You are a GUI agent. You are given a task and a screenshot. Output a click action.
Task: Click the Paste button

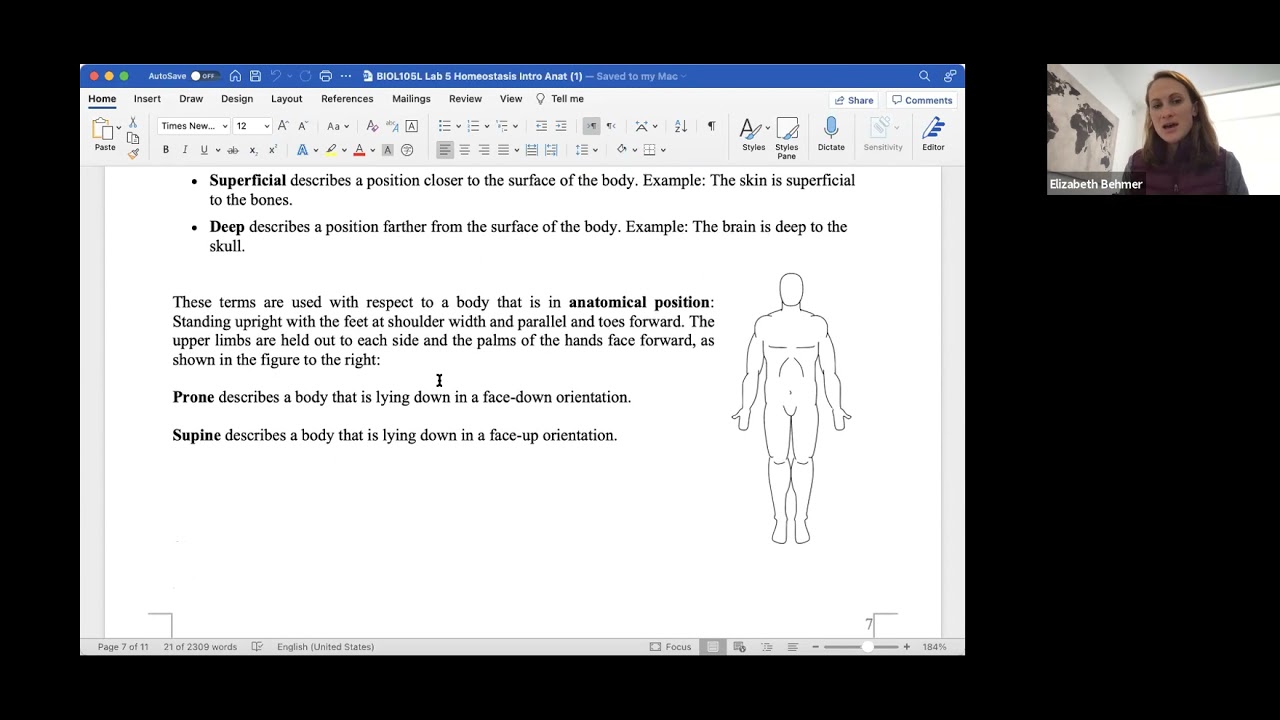pos(105,134)
